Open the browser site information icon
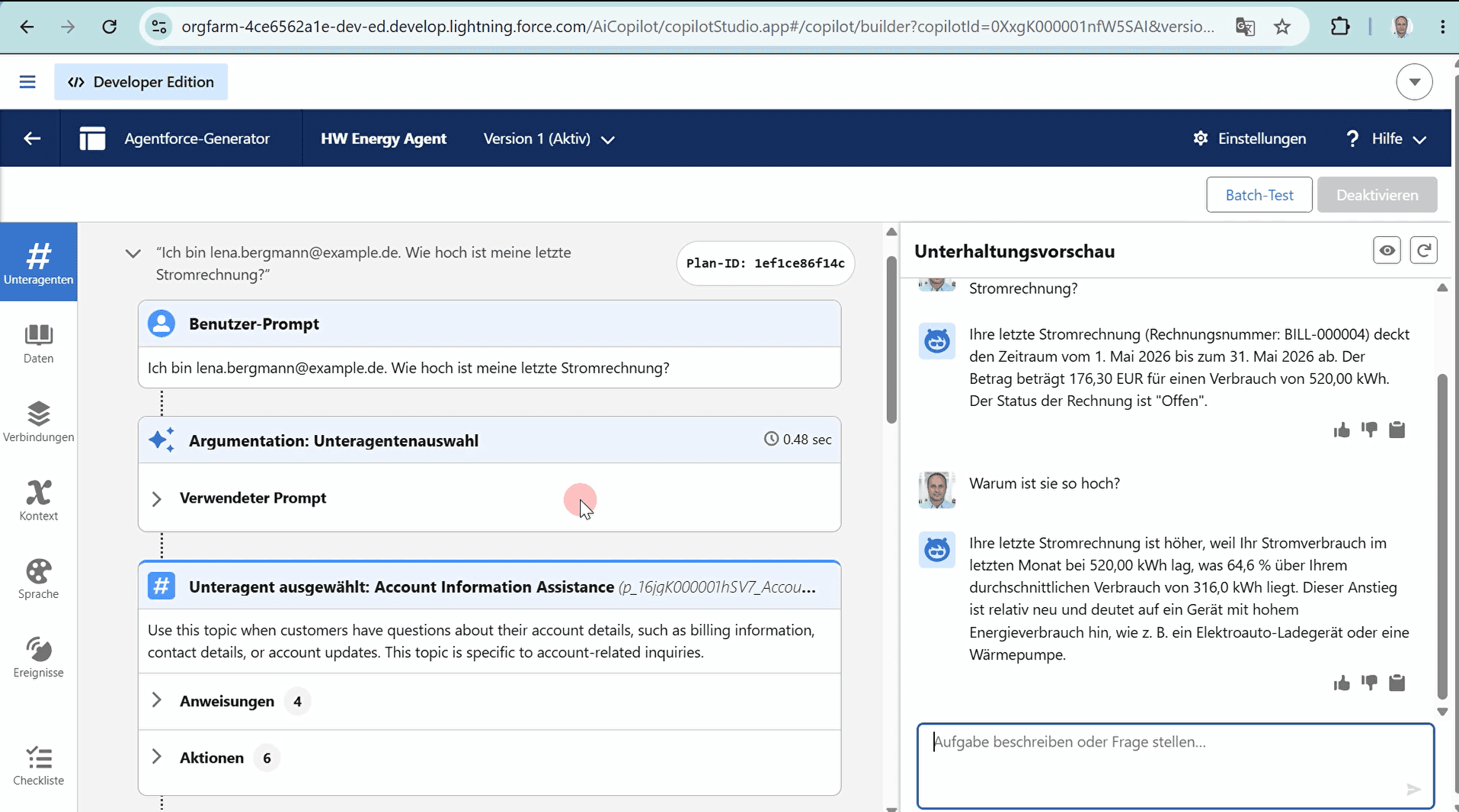The image size is (1459, 812). coord(158,27)
